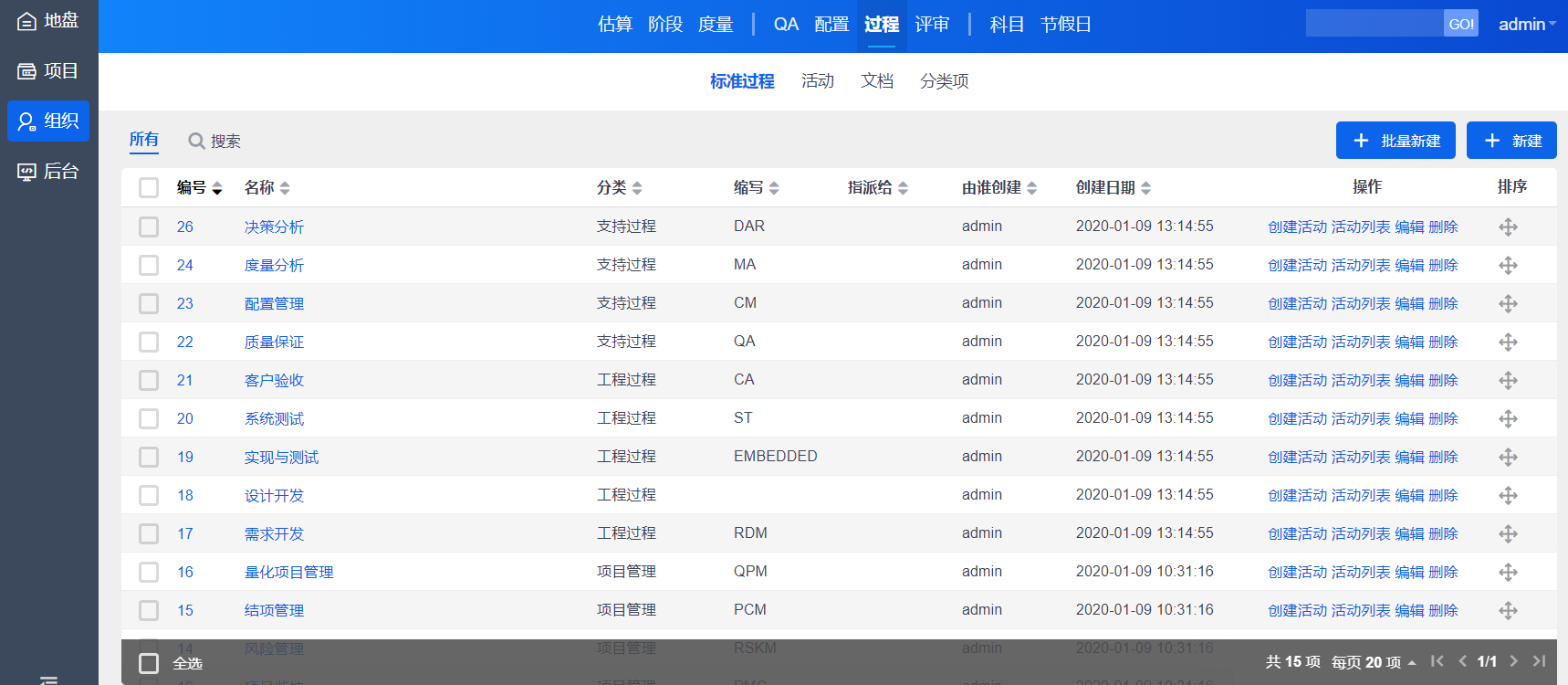Click the sort handle for 度量分析 row
Screen dimensions: 1568x685
coord(1508,265)
